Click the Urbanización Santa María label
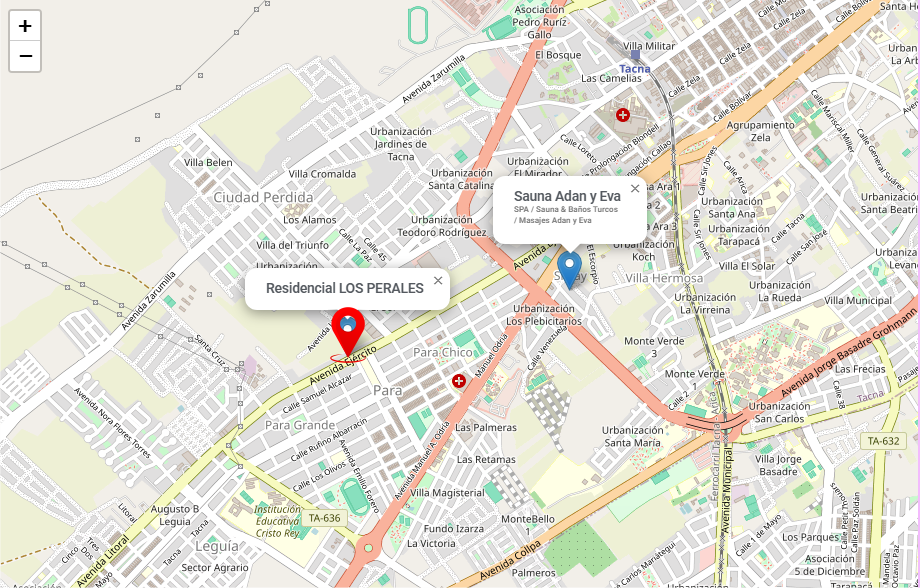Image resolution: width=920 pixels, height=588 pixels. pos(632,436)
